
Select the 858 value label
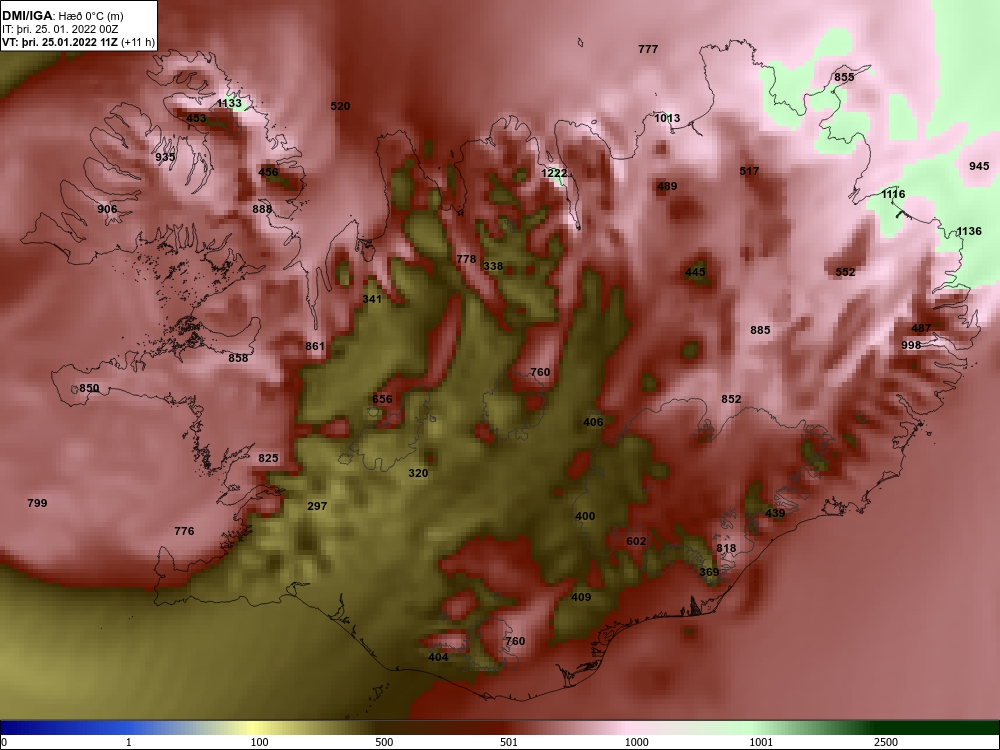click(x=238, y=358)
